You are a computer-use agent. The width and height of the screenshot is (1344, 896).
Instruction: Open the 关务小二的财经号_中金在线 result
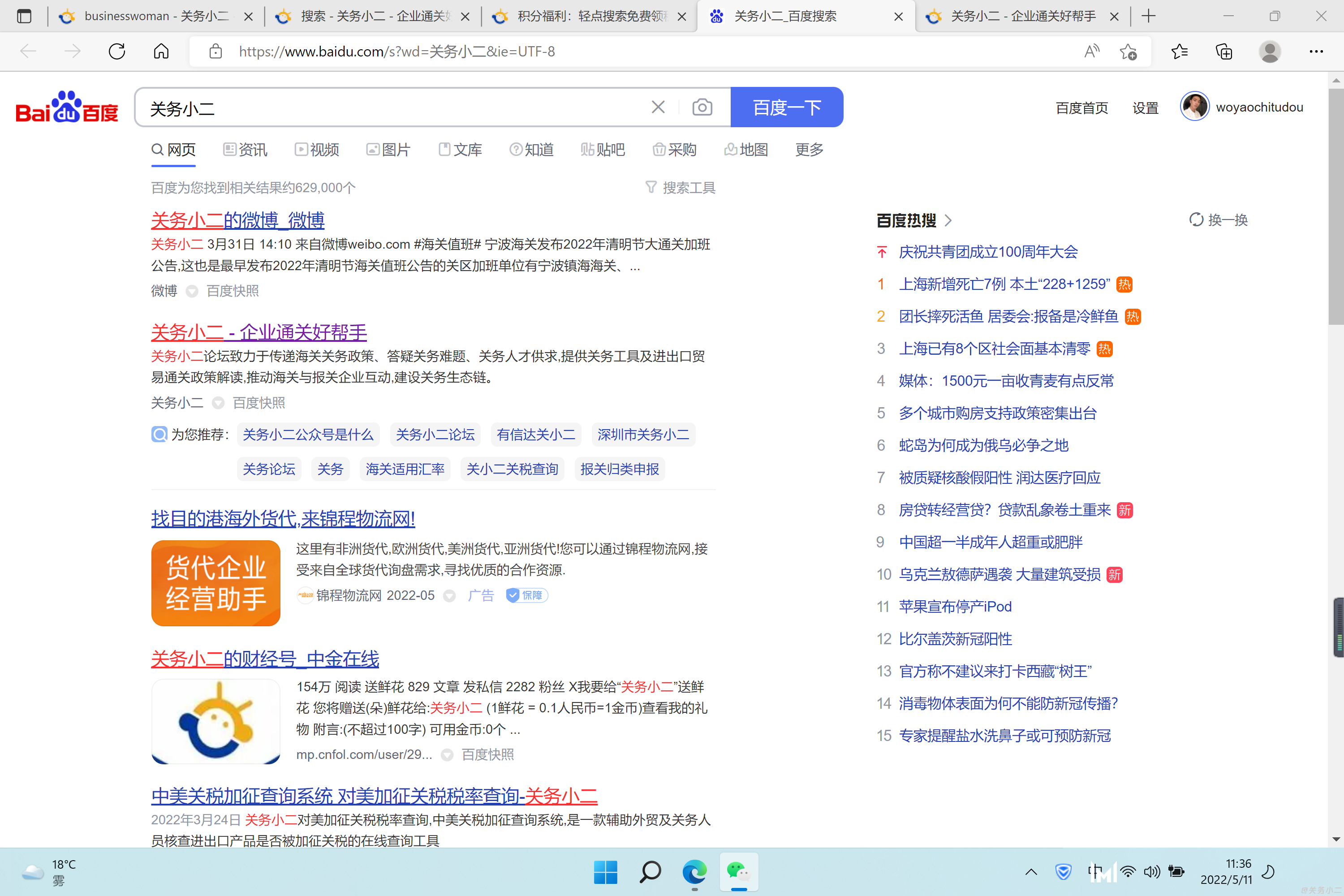pyautogui.click(x=265, y=659)
